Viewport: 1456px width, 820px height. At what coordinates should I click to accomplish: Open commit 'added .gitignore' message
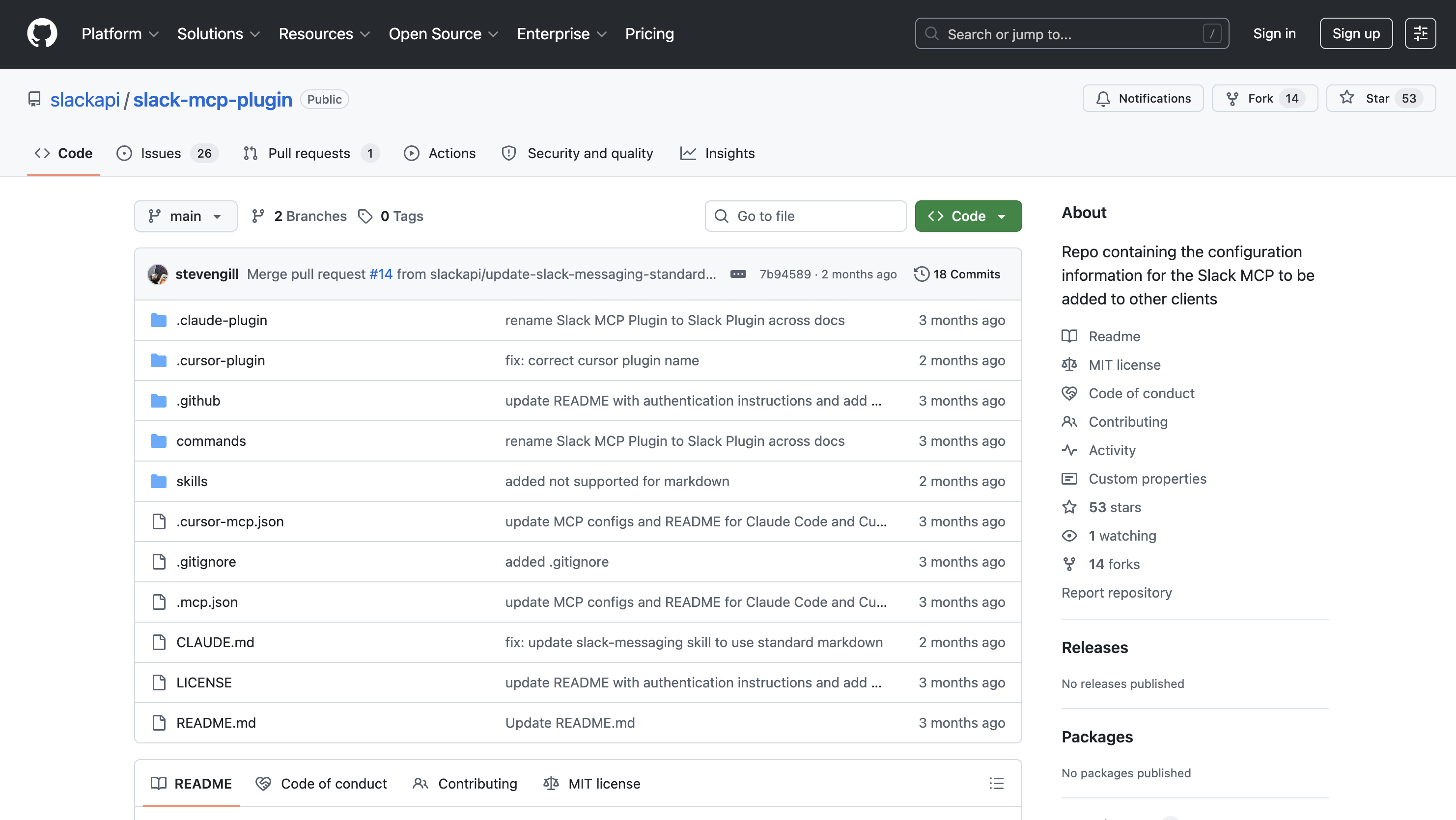[x=557, y=562]
